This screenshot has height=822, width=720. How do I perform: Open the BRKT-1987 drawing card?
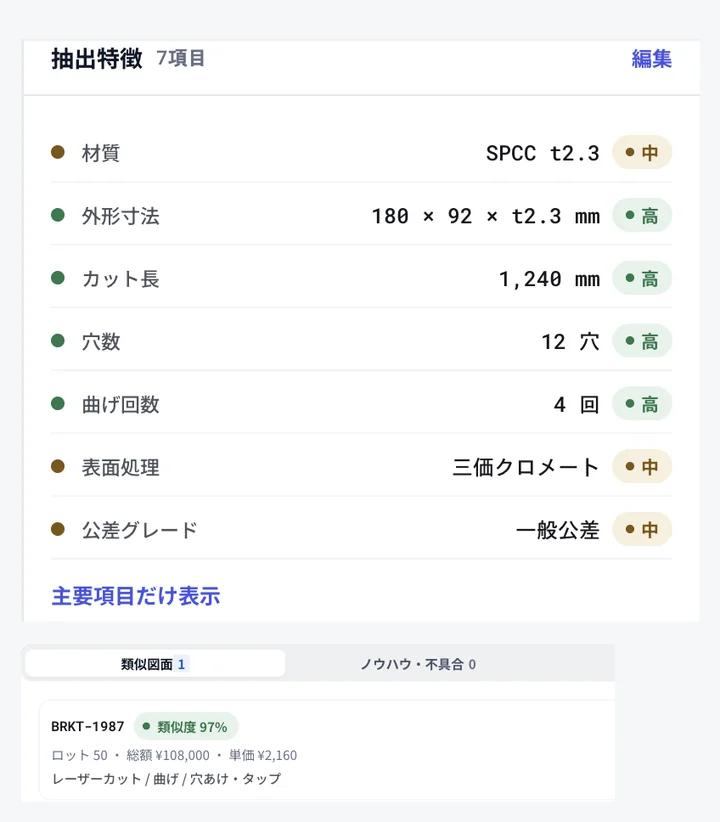[327, 750]
